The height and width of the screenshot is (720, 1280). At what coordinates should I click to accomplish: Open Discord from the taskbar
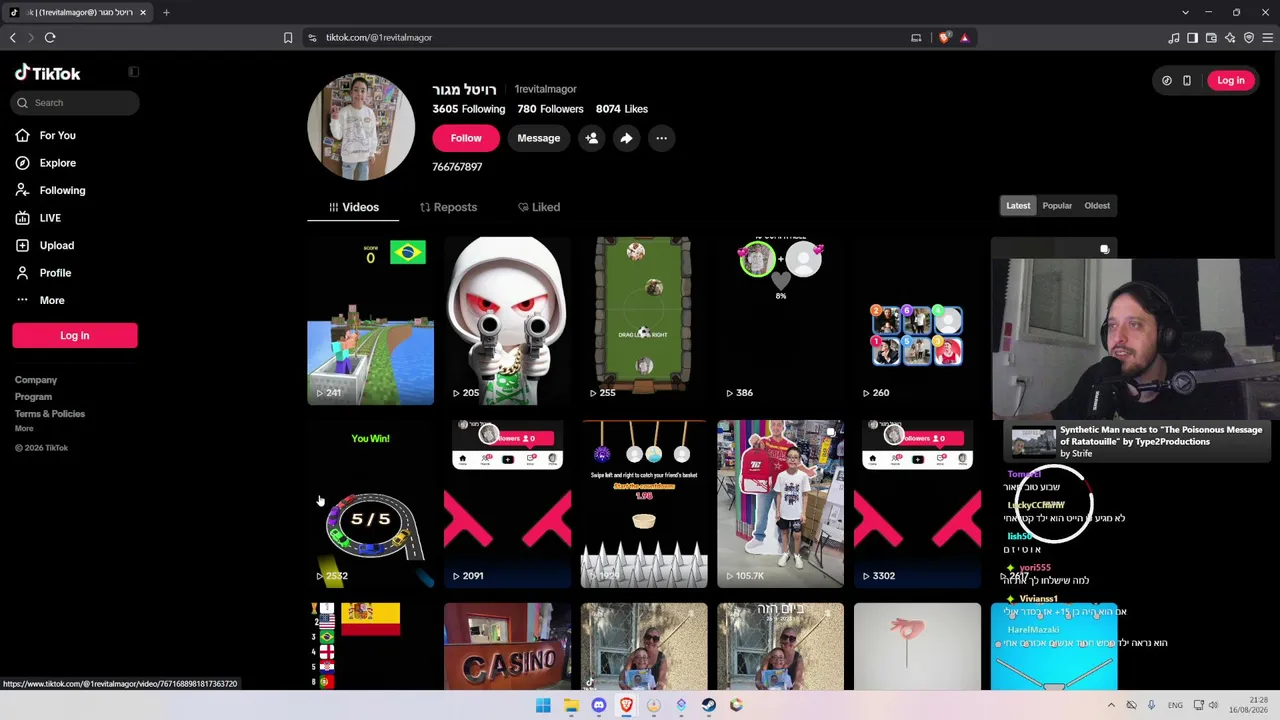[599, 705]
